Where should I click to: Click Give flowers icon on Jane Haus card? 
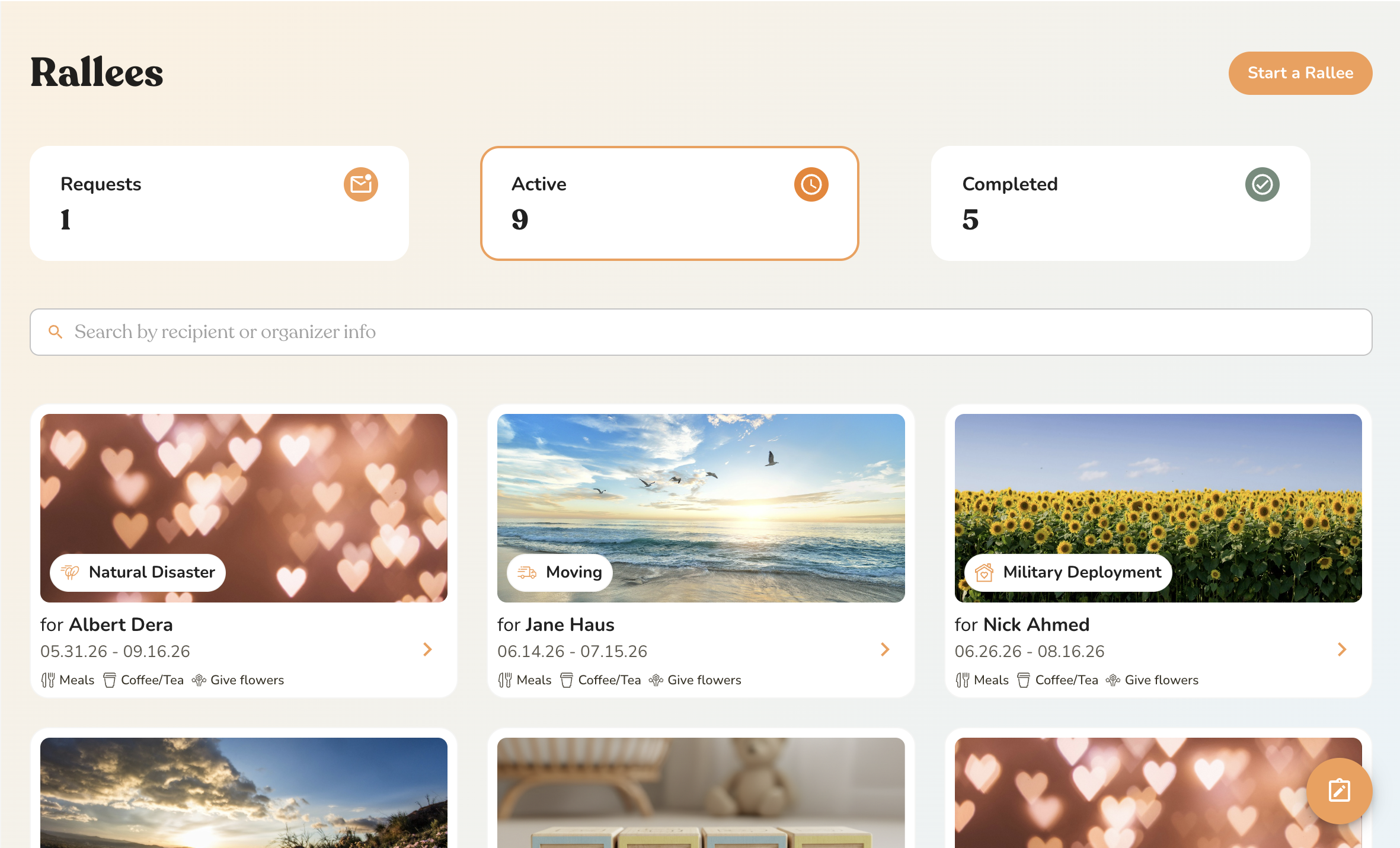pyautogui.click(x=656, y=680)
